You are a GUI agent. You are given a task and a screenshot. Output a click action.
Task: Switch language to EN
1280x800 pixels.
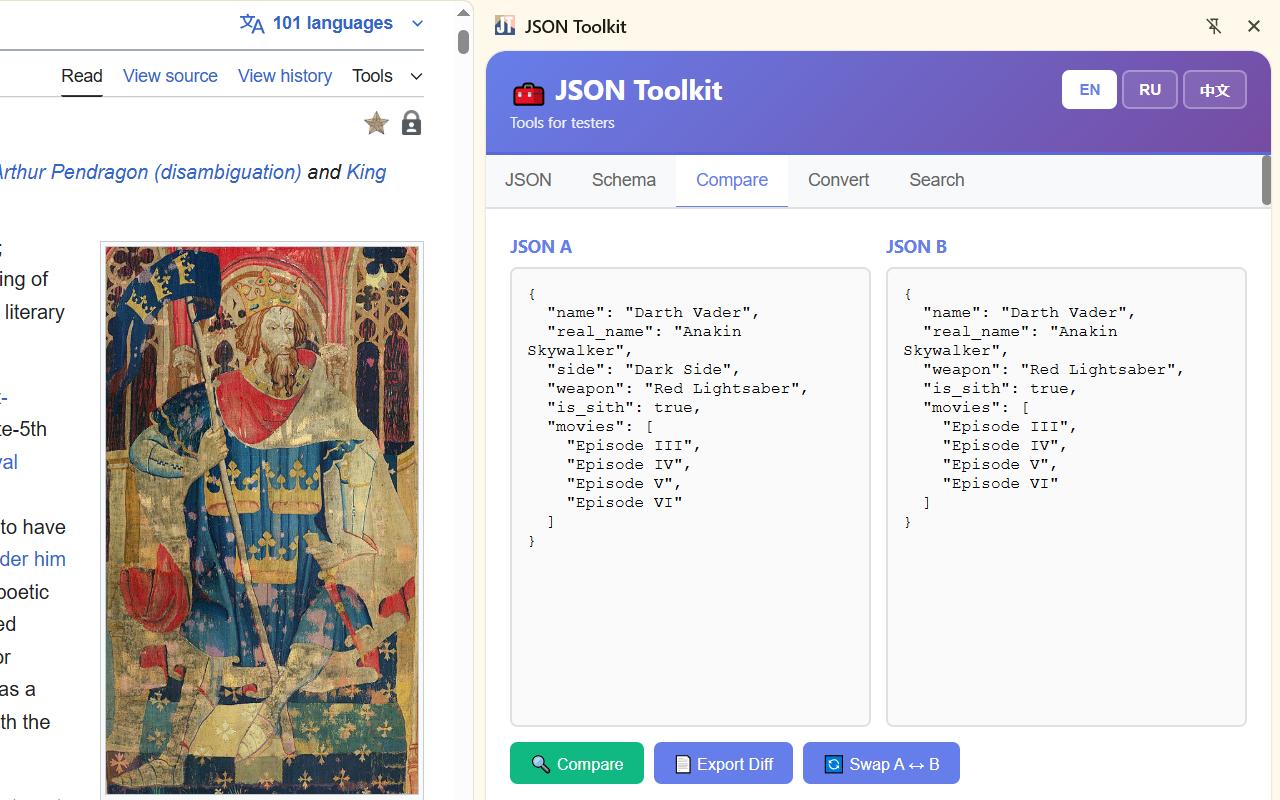coord(1089,90)
